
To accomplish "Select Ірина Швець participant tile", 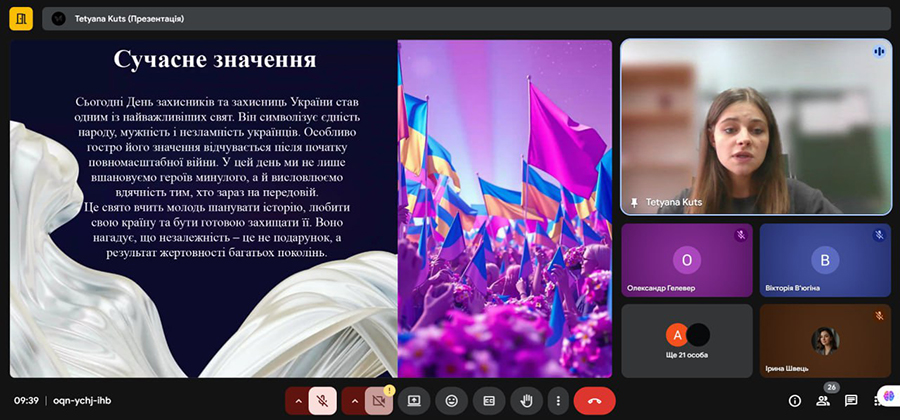I will (x=825, y=341).
